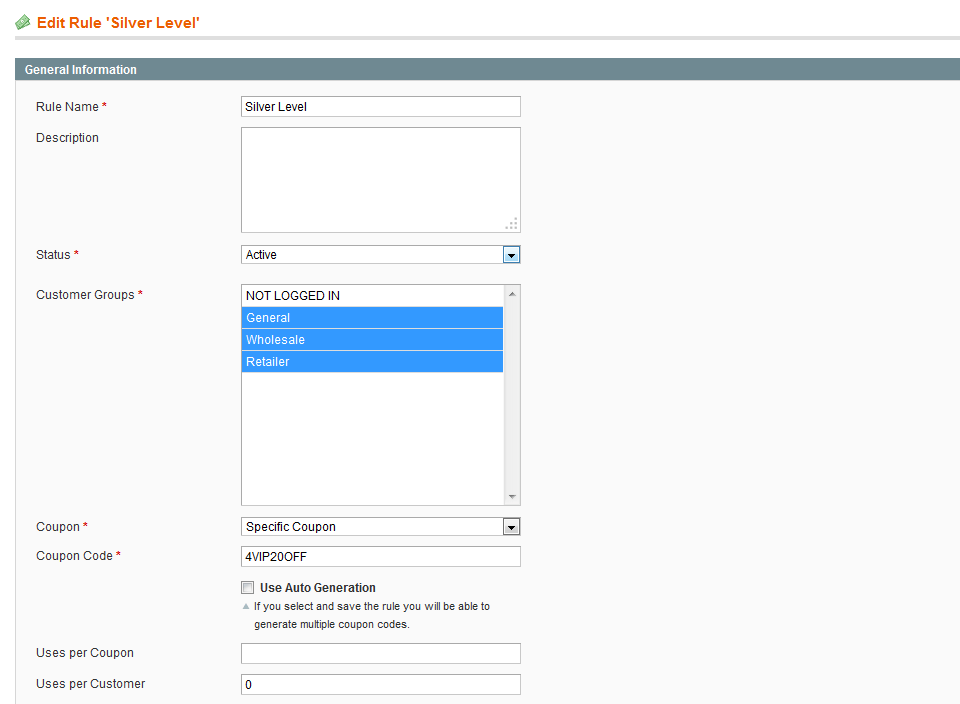The width and height of the screenshot is (960, 704).
Task: Click the Edit Rule 'Silver Level' heading
Action: coord(118,23)
